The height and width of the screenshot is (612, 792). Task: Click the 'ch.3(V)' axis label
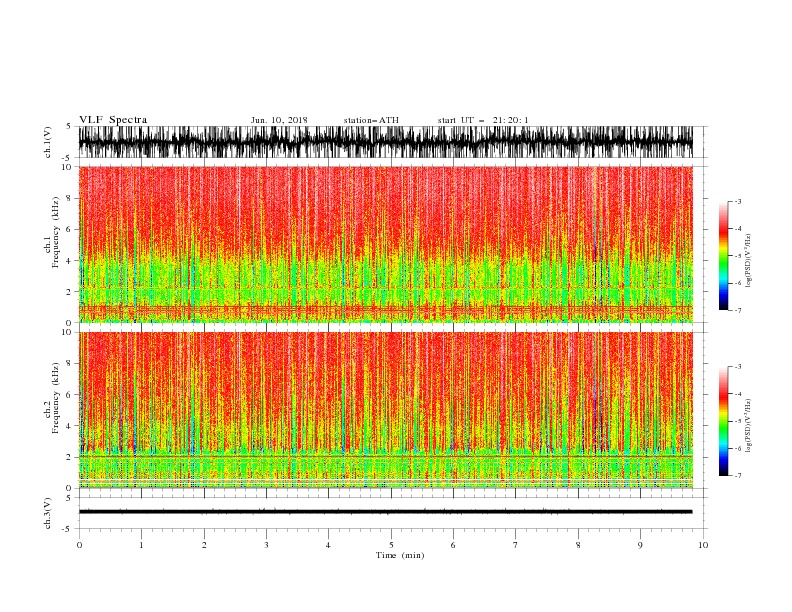pos(48,514)
